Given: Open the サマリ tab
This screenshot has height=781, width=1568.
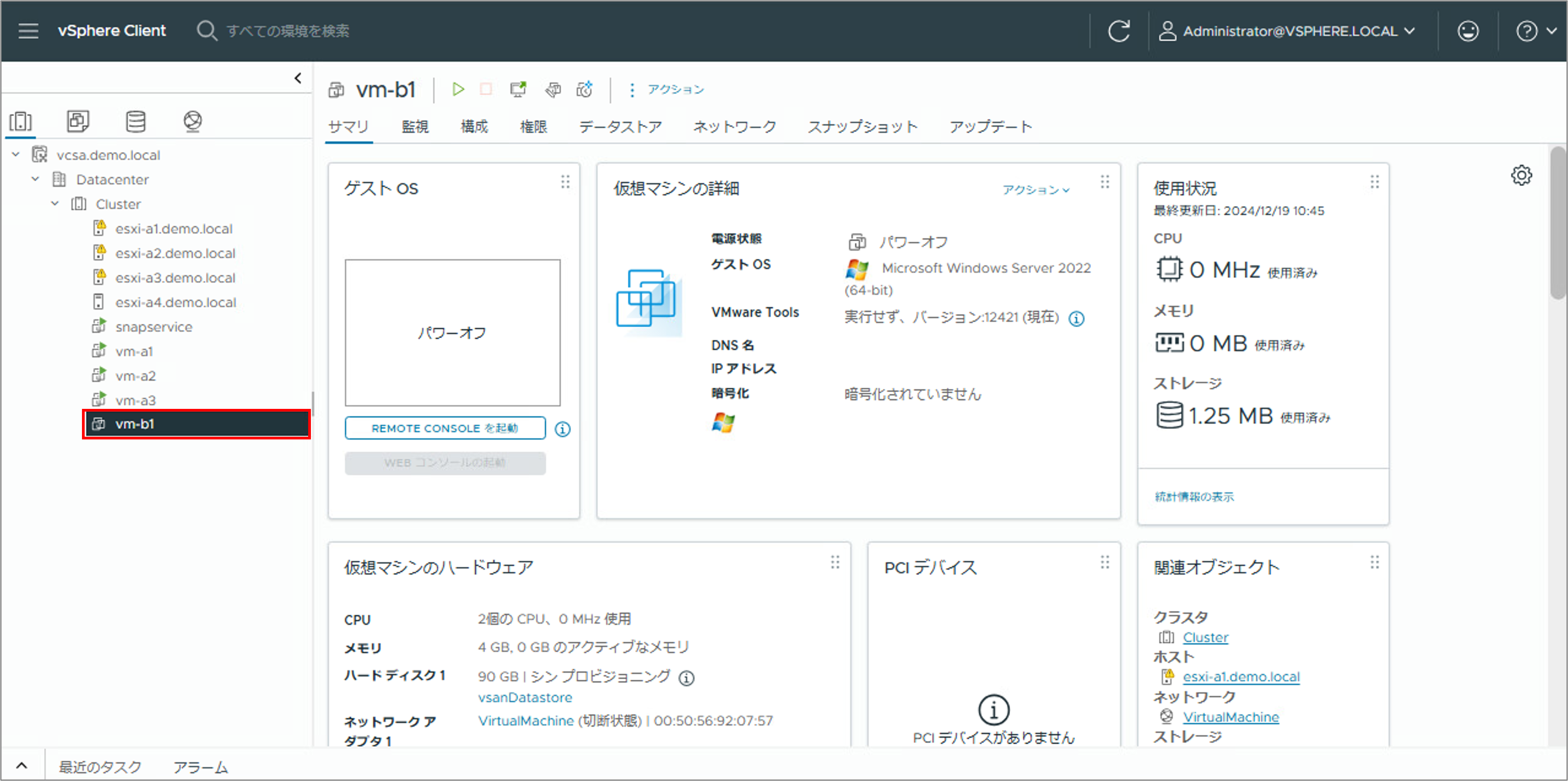Looking at the screenshot, I should point(348,126).
